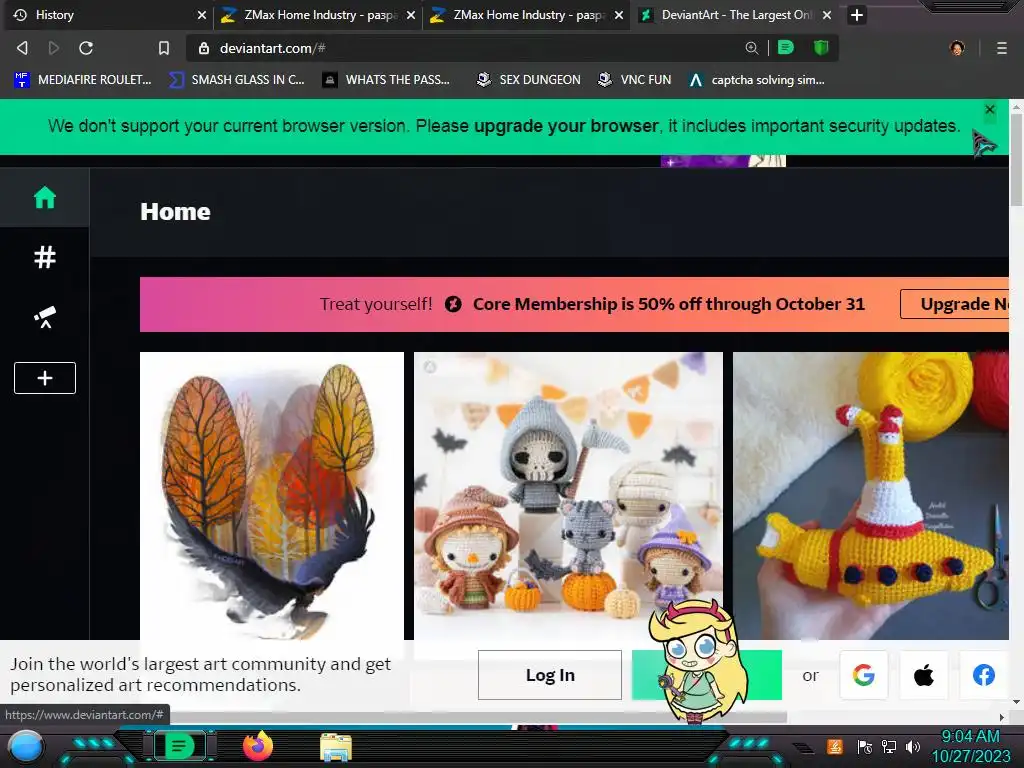Open the autumn trees and eagle artwork
The width and height of the screenshot is (1024, 768).
pyautogui.click(x=272, y=496)
